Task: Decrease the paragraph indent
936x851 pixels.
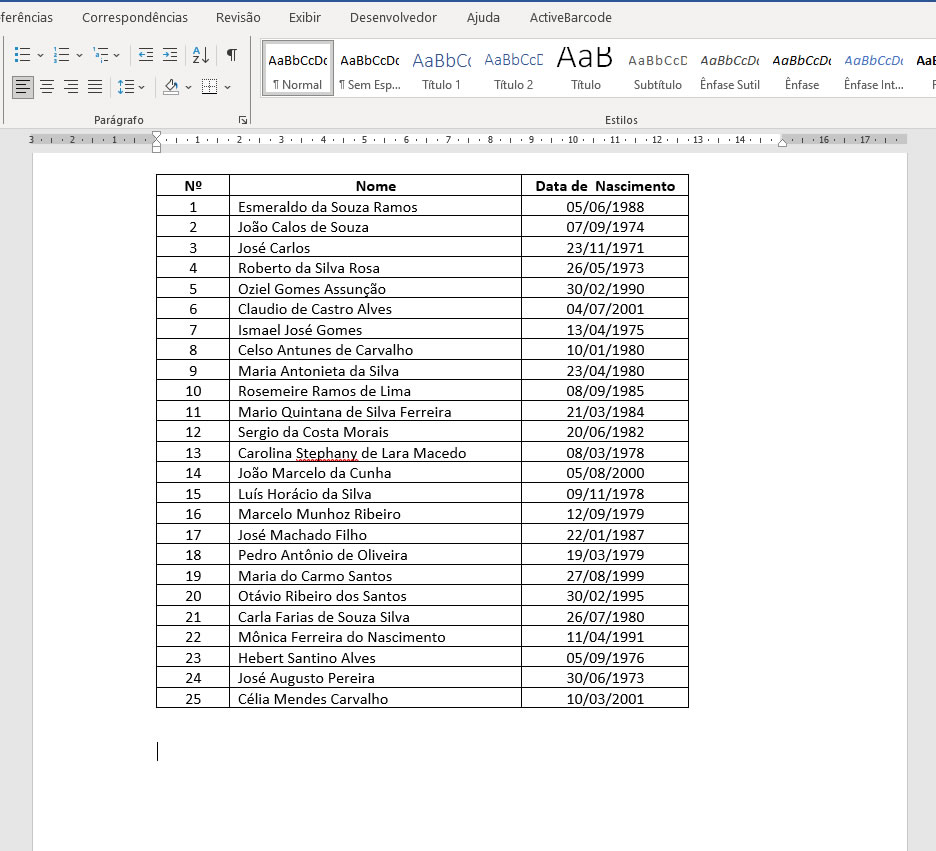Action: point(146,55)
